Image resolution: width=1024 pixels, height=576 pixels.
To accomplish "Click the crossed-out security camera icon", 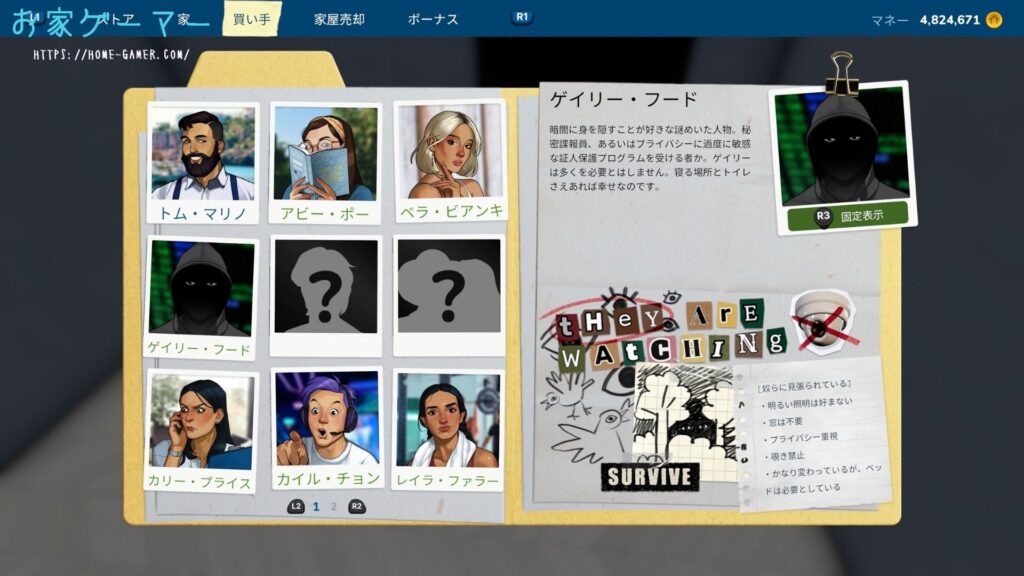I will click(825, 322).
